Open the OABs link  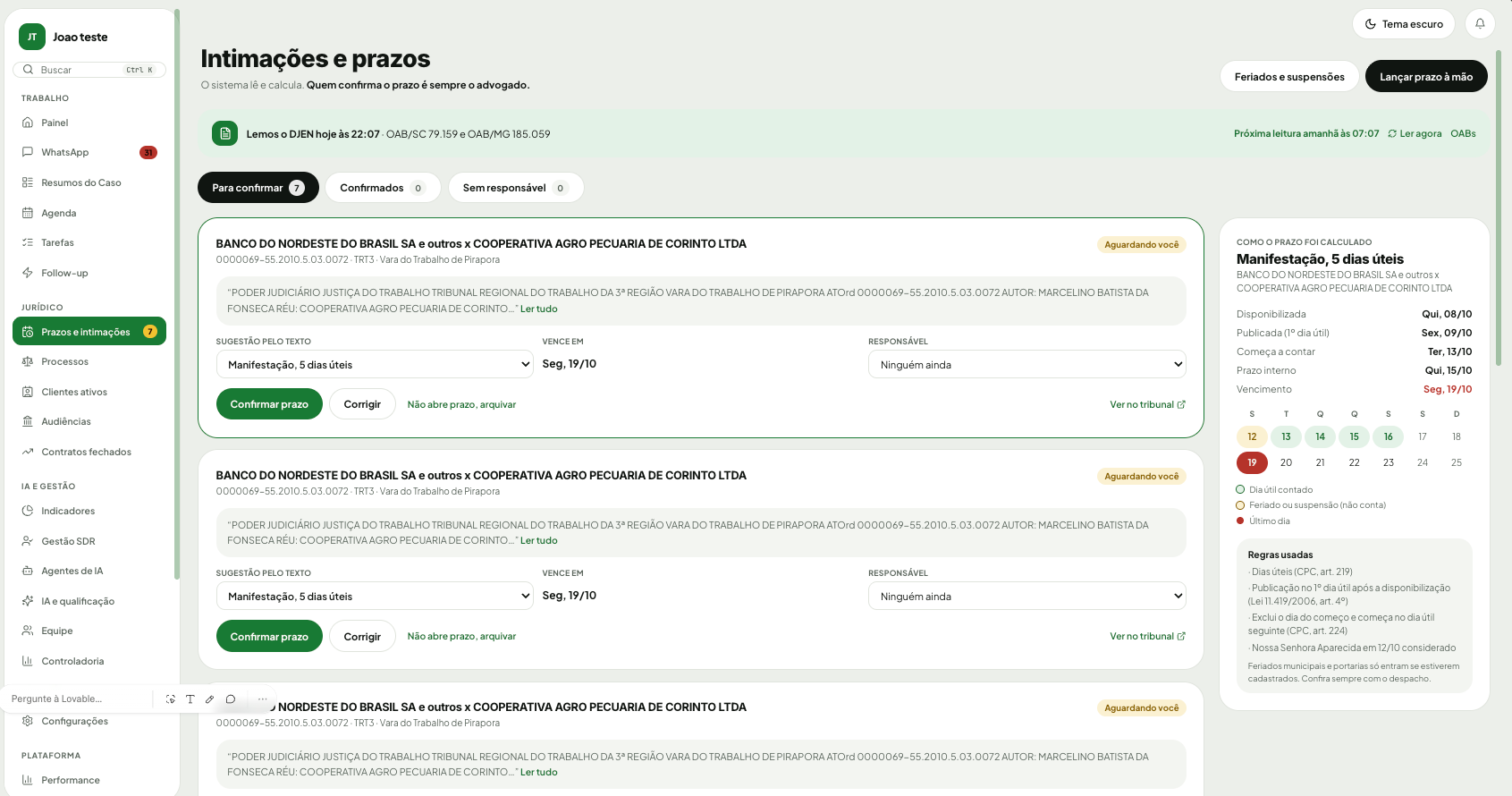coord(1463,134)
